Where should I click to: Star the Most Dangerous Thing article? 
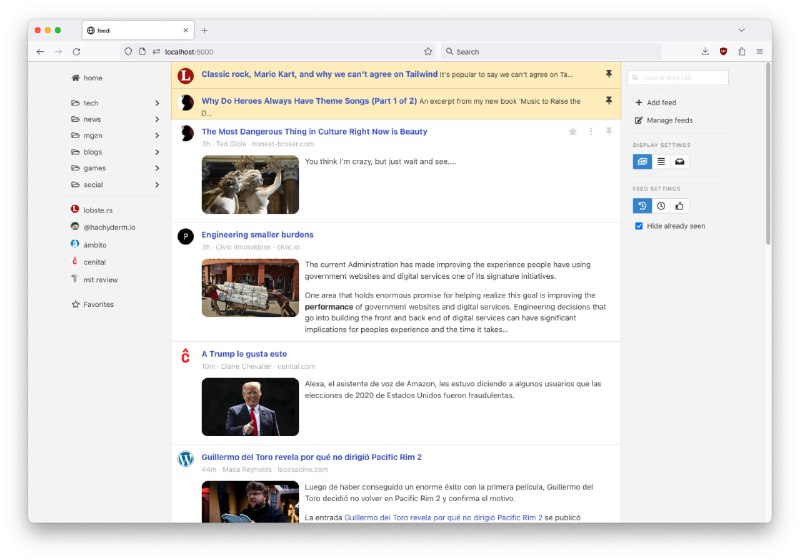tap(573, 131)
